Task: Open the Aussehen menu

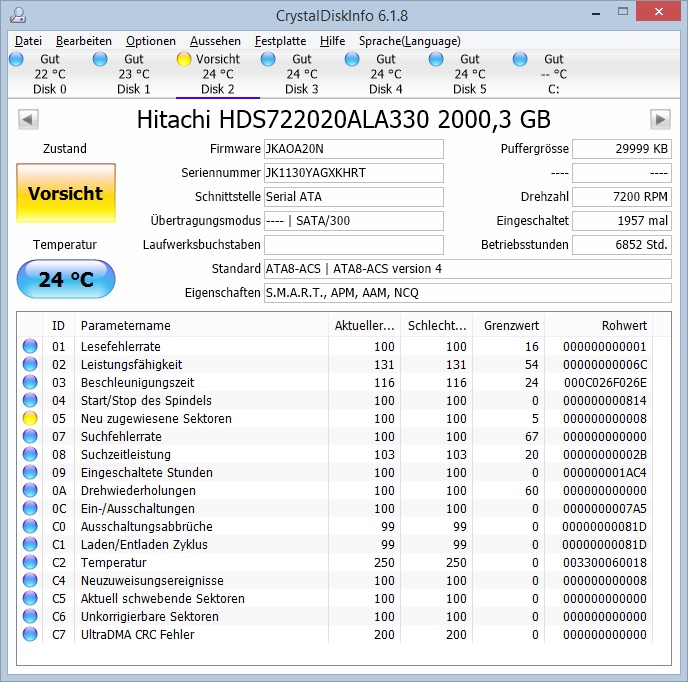Action: click(x=215, y=41)
